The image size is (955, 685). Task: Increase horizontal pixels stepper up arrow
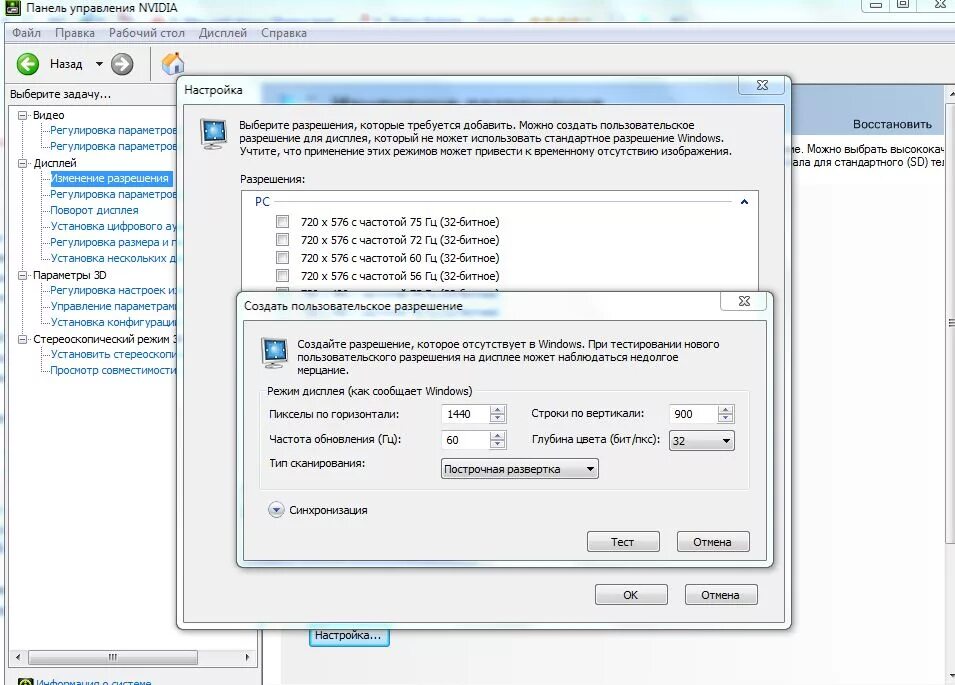click(498, 409)
